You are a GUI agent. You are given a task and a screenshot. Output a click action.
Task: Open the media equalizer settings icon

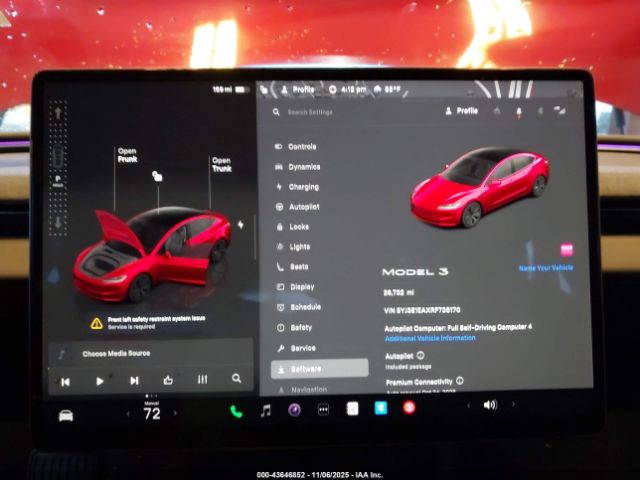click(x=203, y=380)
